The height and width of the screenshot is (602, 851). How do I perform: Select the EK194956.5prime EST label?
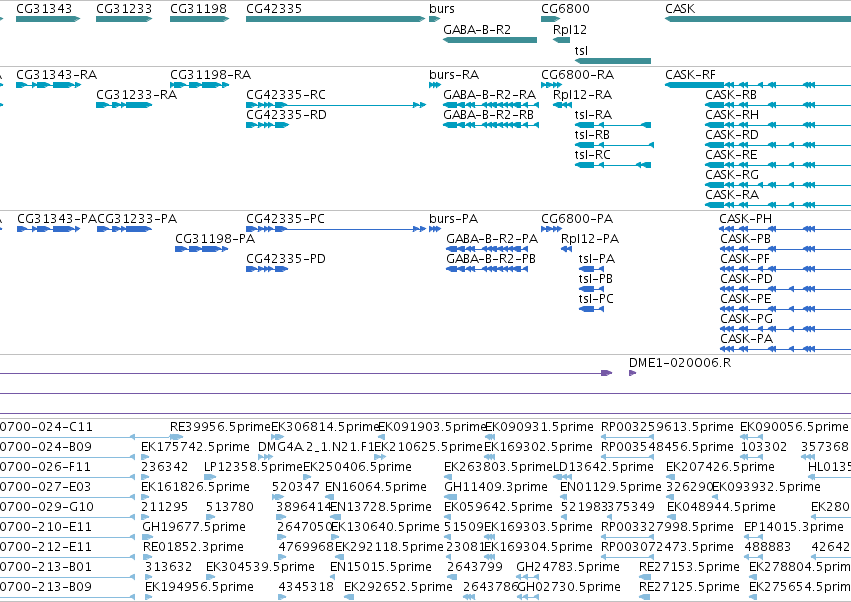tap(199, 587)
